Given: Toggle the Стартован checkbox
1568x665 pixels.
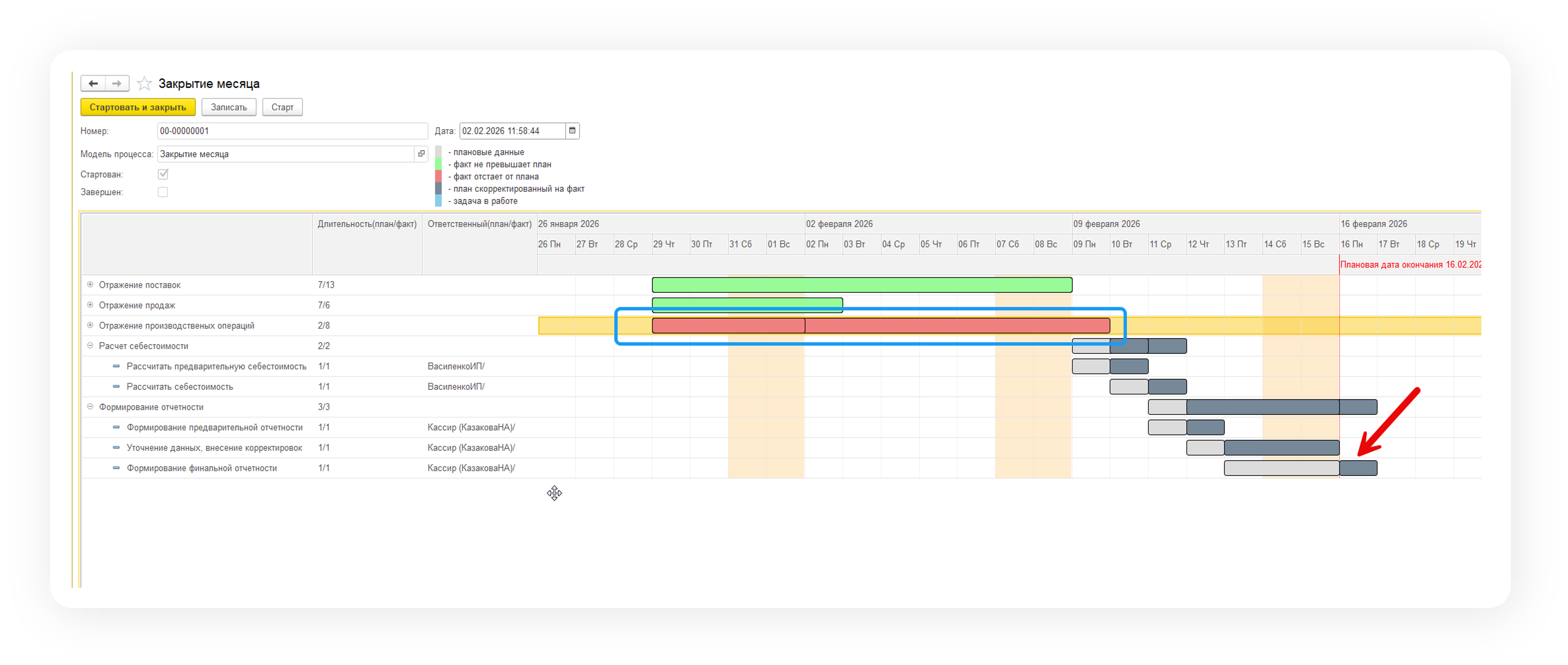Looking at the screenshot, I should [163, 174].
